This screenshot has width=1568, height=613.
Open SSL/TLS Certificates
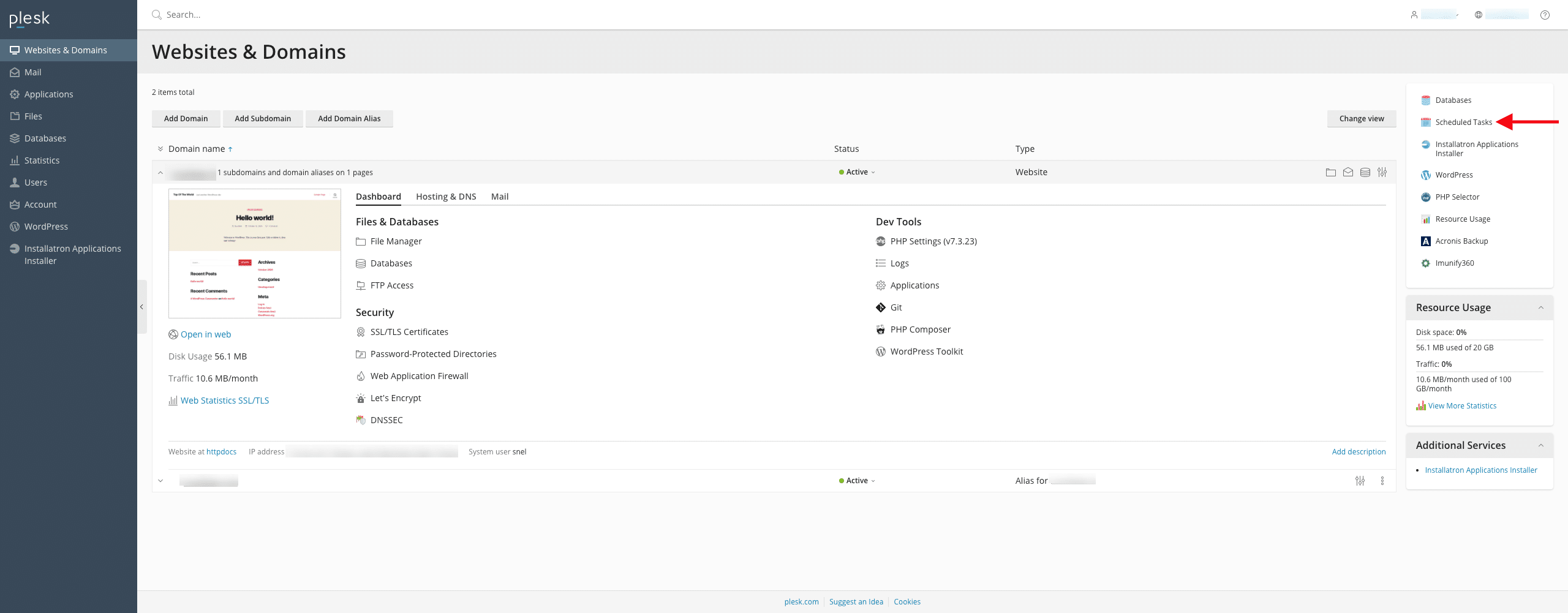(402, 332)
